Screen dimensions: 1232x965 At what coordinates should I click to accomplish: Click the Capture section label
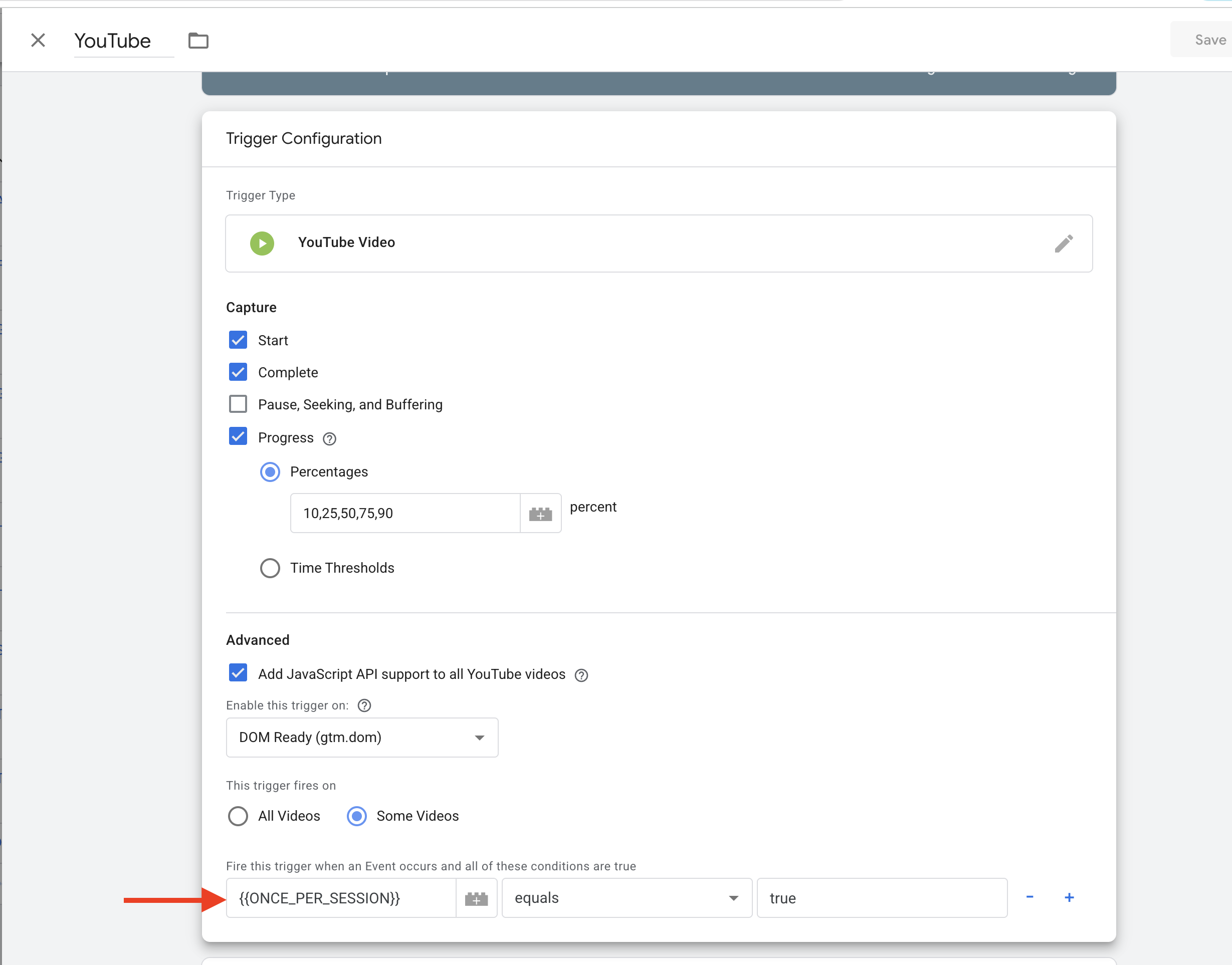click(252, 308)
